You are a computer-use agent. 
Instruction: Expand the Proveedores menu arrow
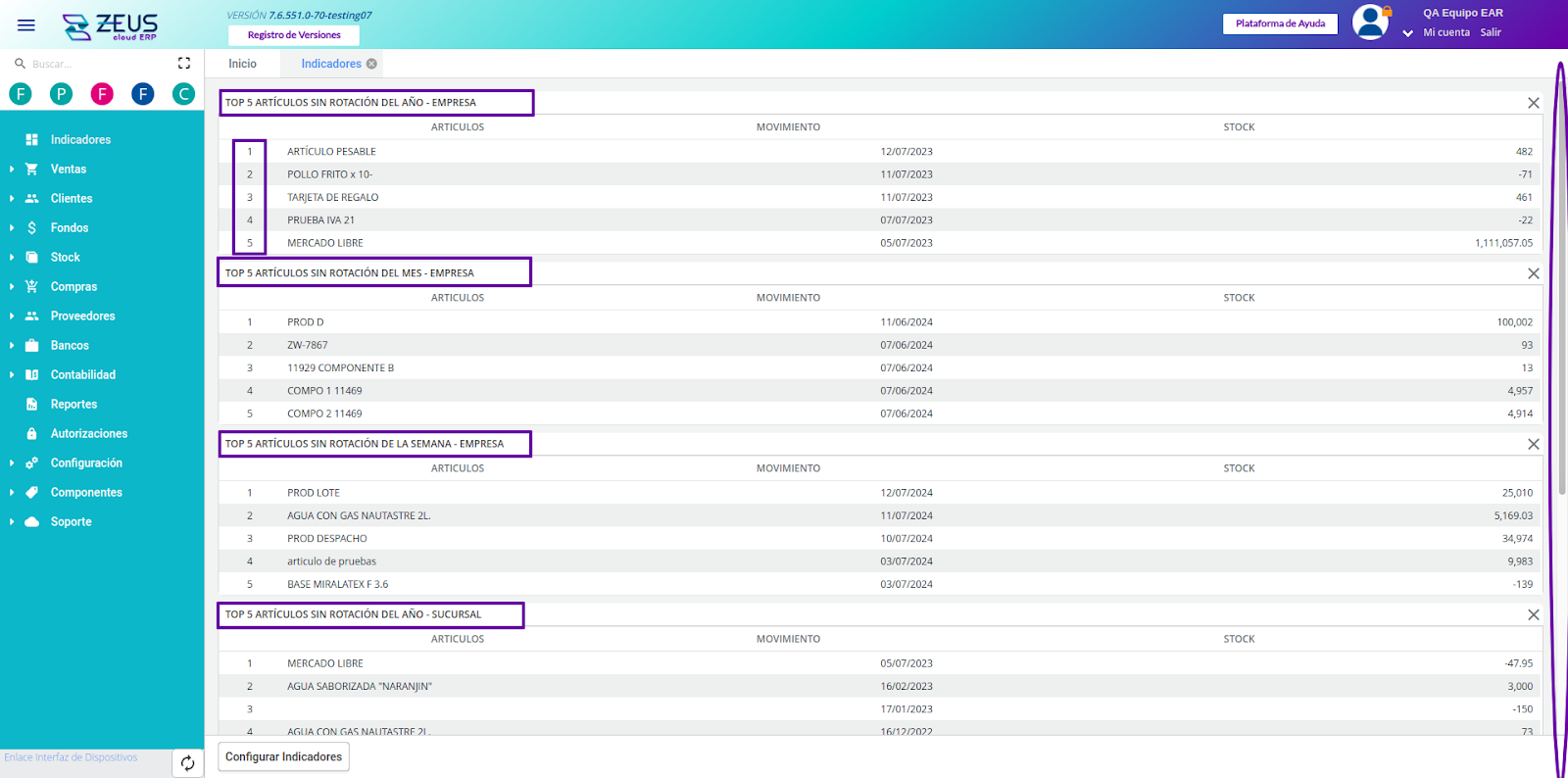tap(12, 316)
